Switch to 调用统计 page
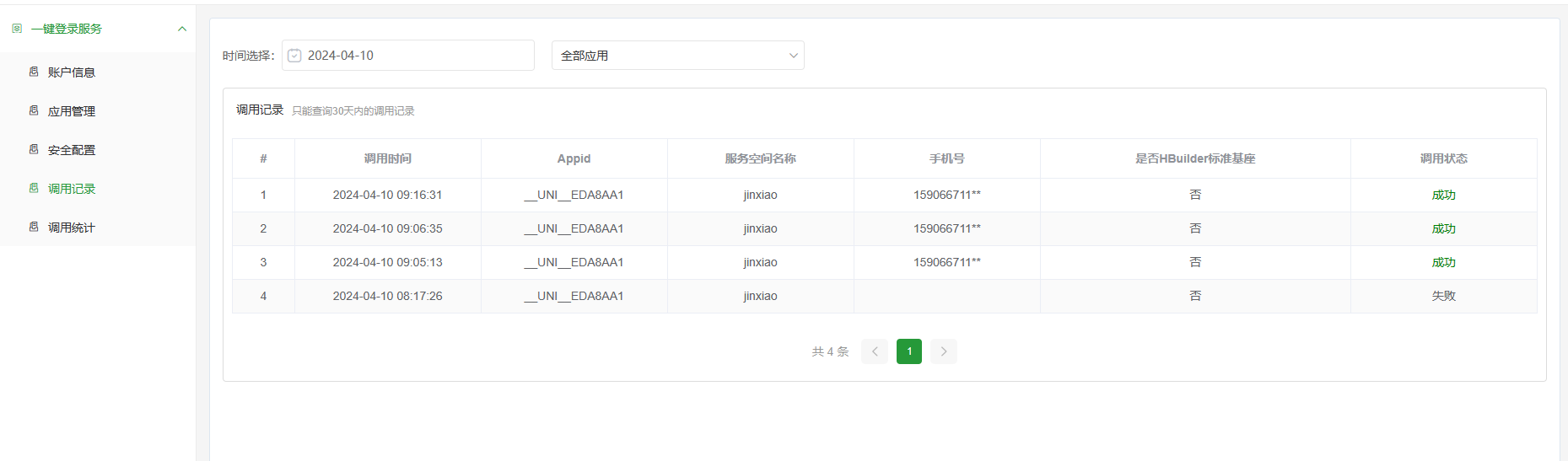 tap(72, 228)
